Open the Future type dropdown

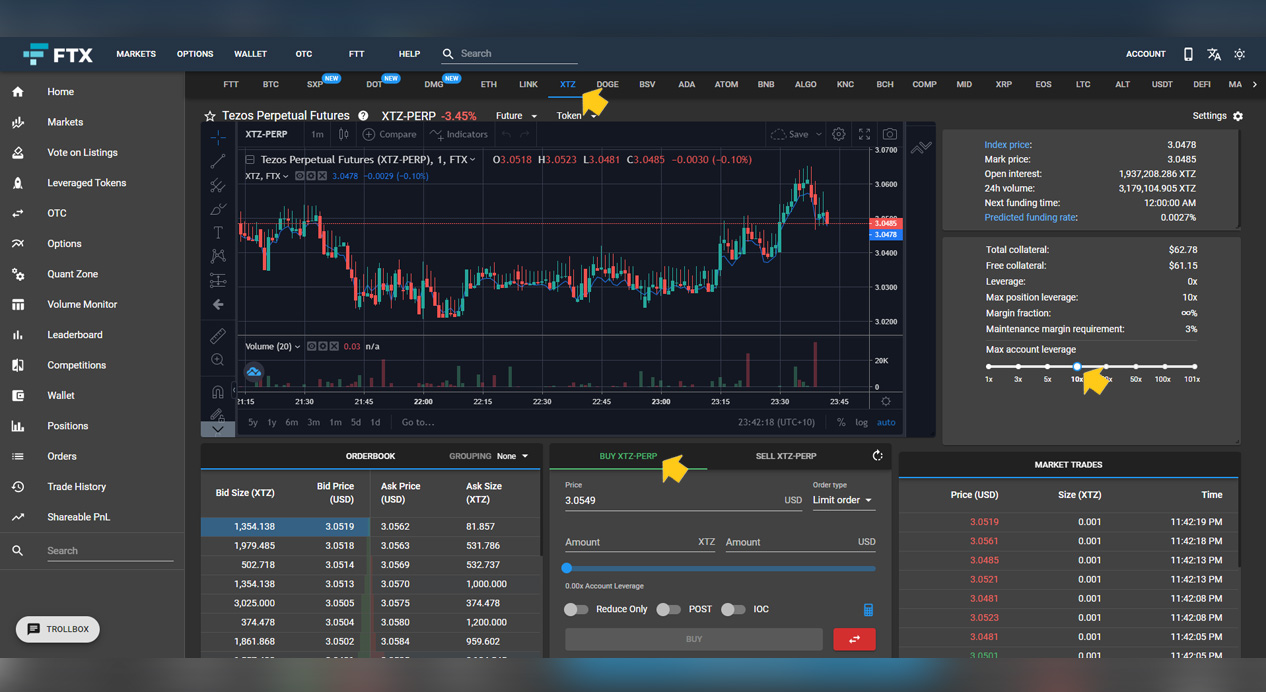(516, 116)
